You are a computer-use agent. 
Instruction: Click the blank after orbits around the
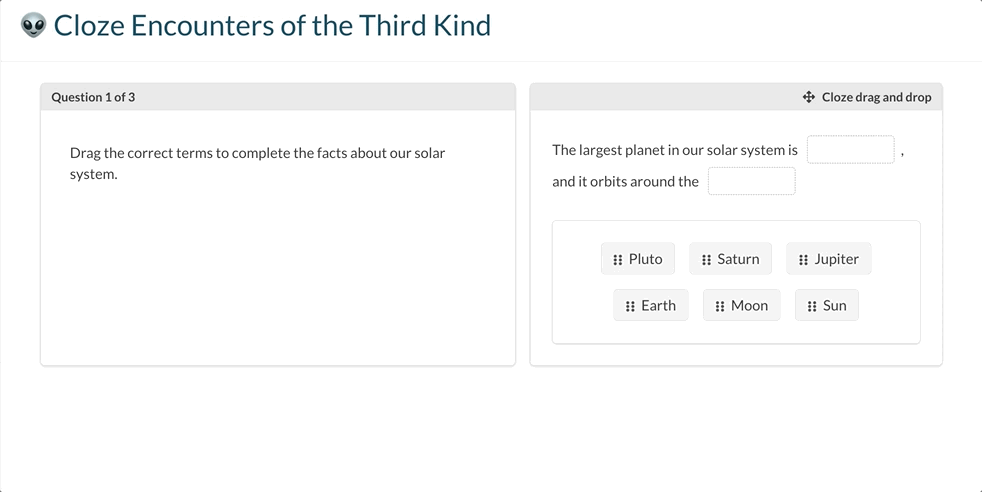click(x=752, y=181)
